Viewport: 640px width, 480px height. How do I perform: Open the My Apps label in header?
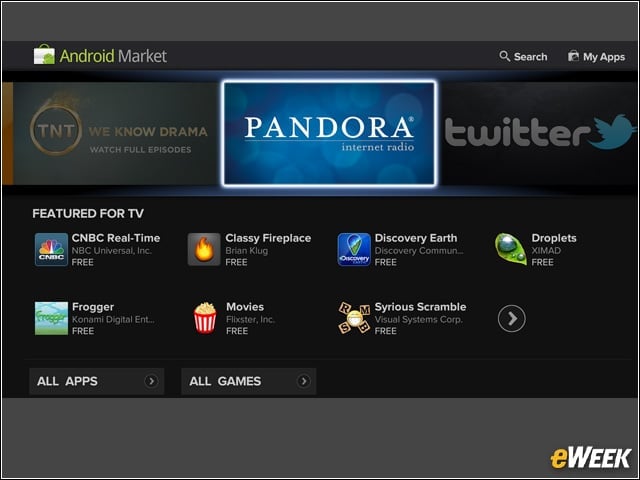604,57
